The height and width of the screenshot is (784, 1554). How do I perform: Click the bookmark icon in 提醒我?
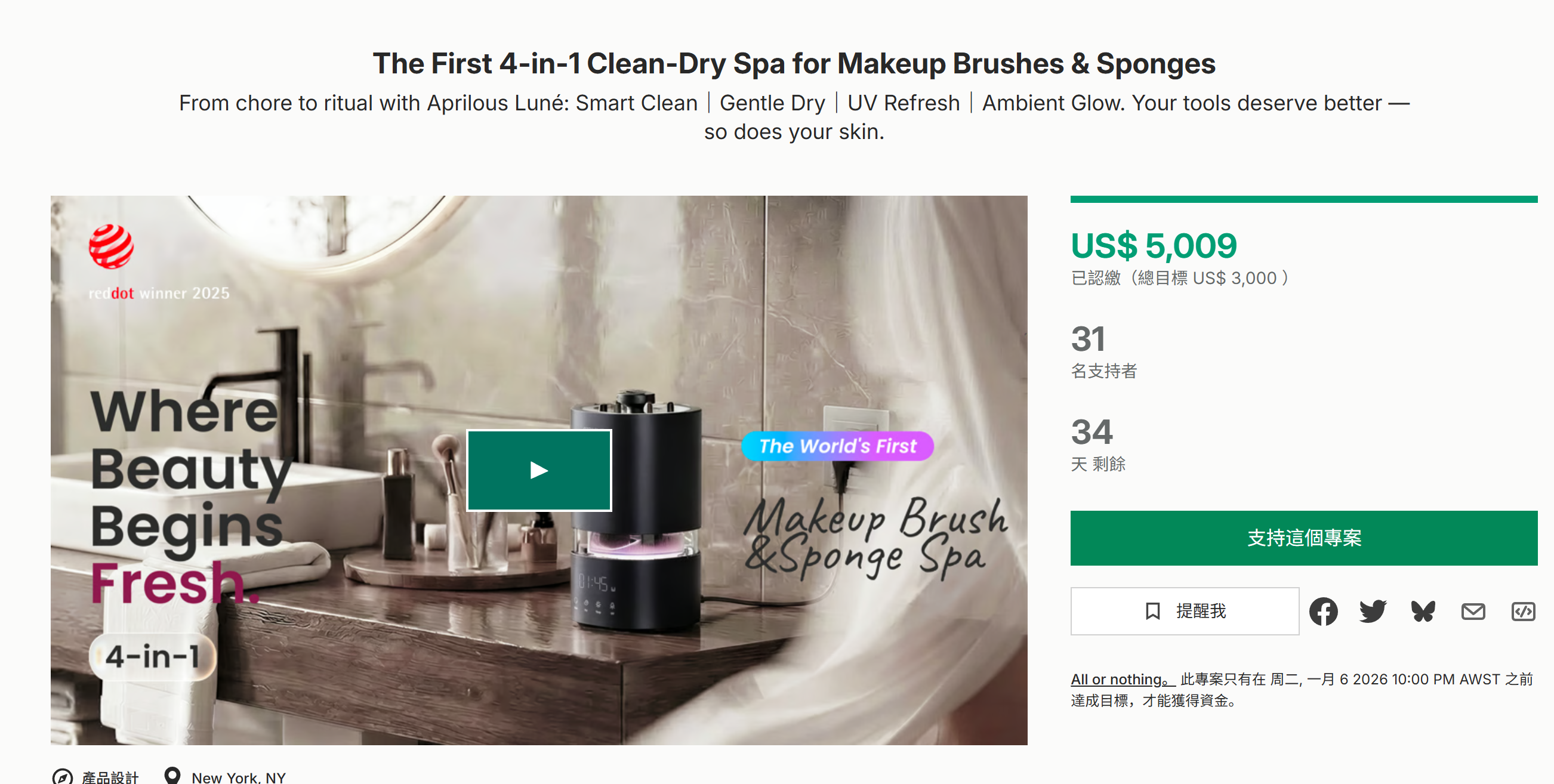[x=1152, y=612]
